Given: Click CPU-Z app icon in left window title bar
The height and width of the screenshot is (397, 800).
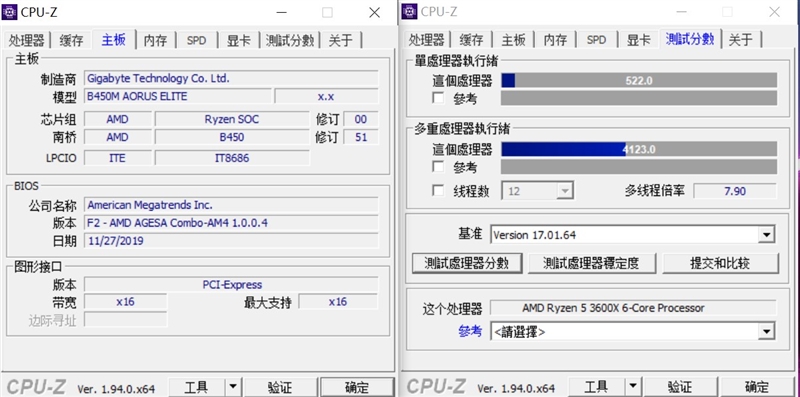Looking at the screenshot, I should [9, 12].
